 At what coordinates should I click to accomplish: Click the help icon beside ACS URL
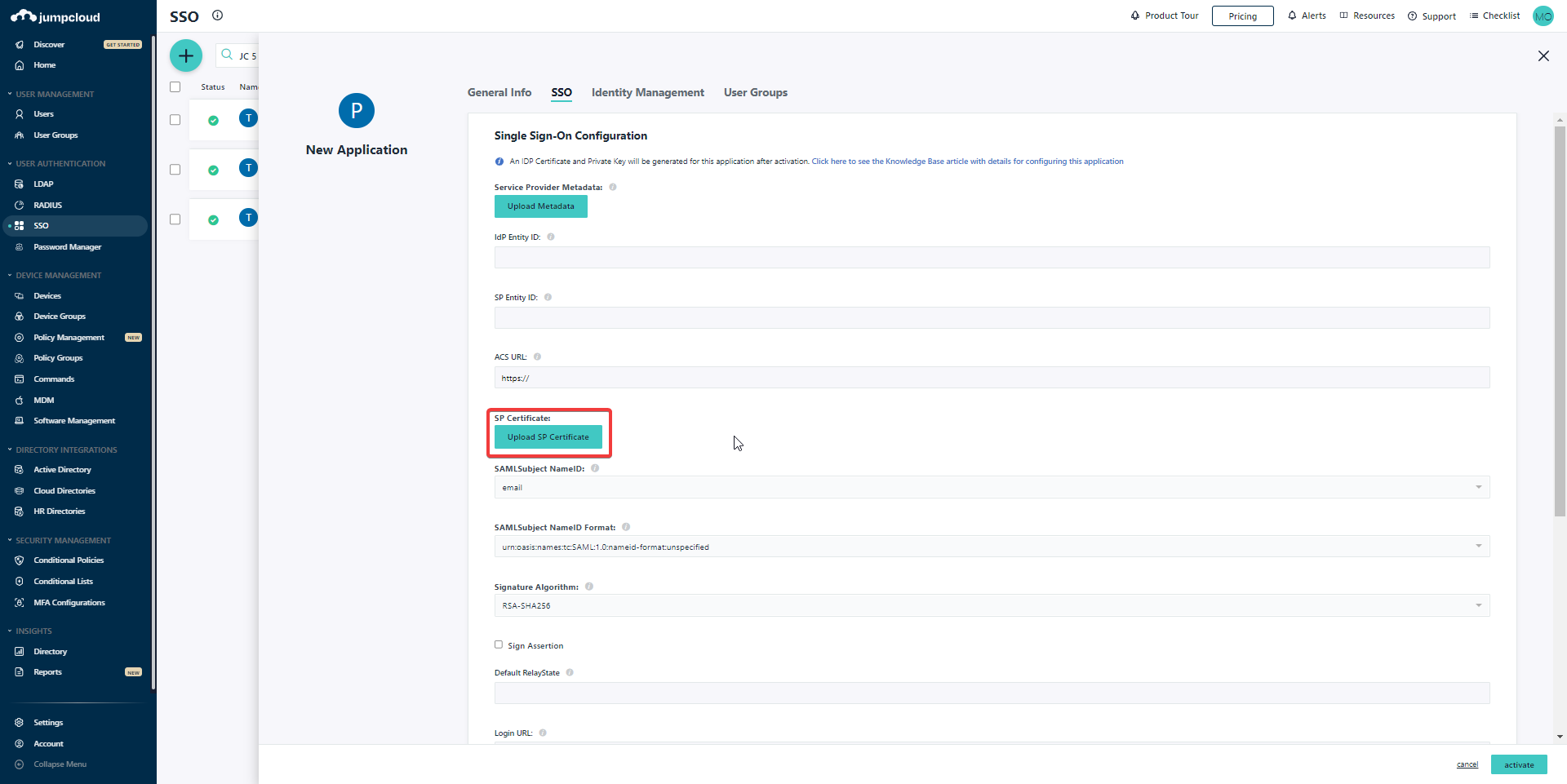538,357
